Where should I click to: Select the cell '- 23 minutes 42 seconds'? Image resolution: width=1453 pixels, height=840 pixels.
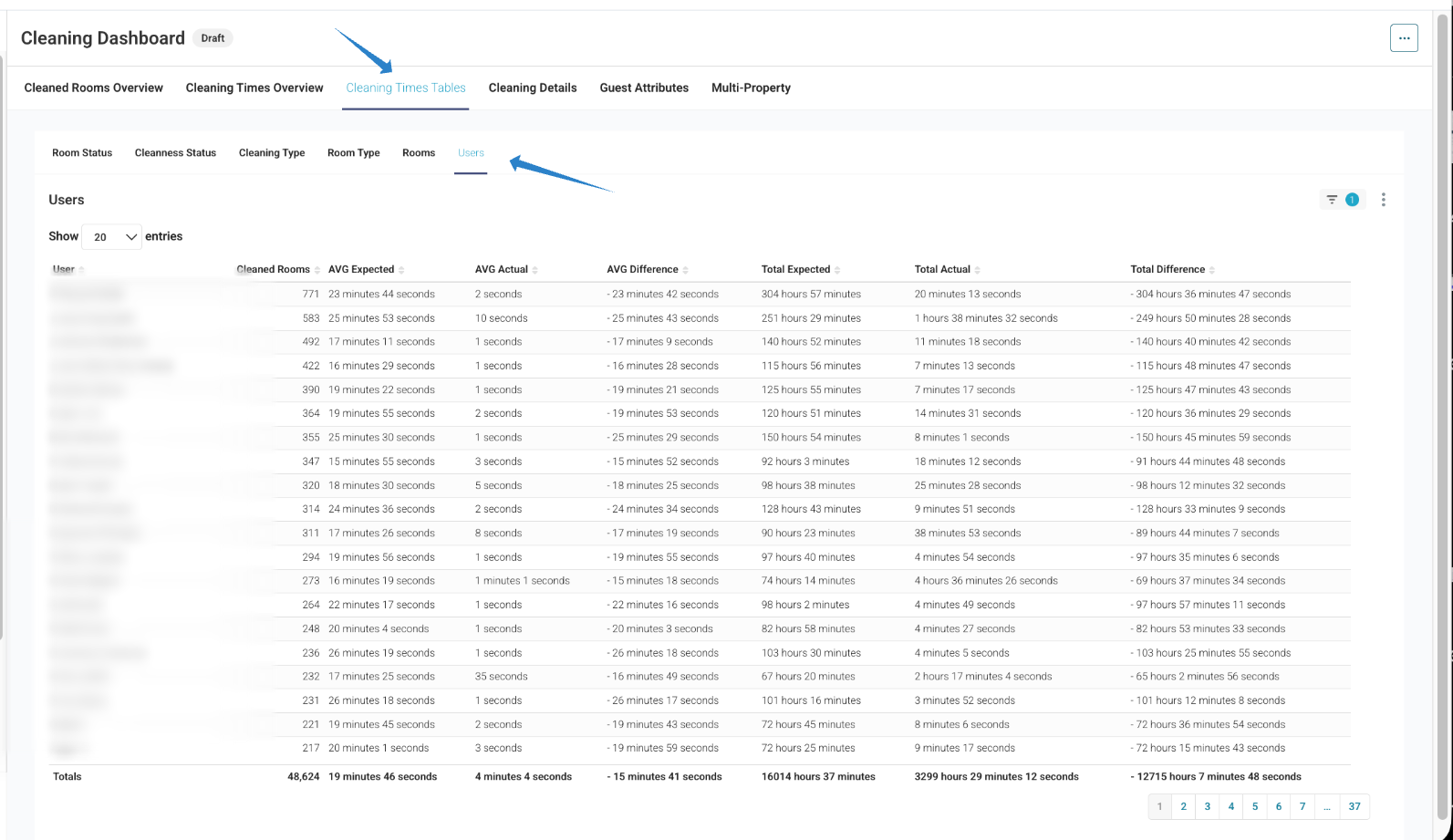point(662,295)
